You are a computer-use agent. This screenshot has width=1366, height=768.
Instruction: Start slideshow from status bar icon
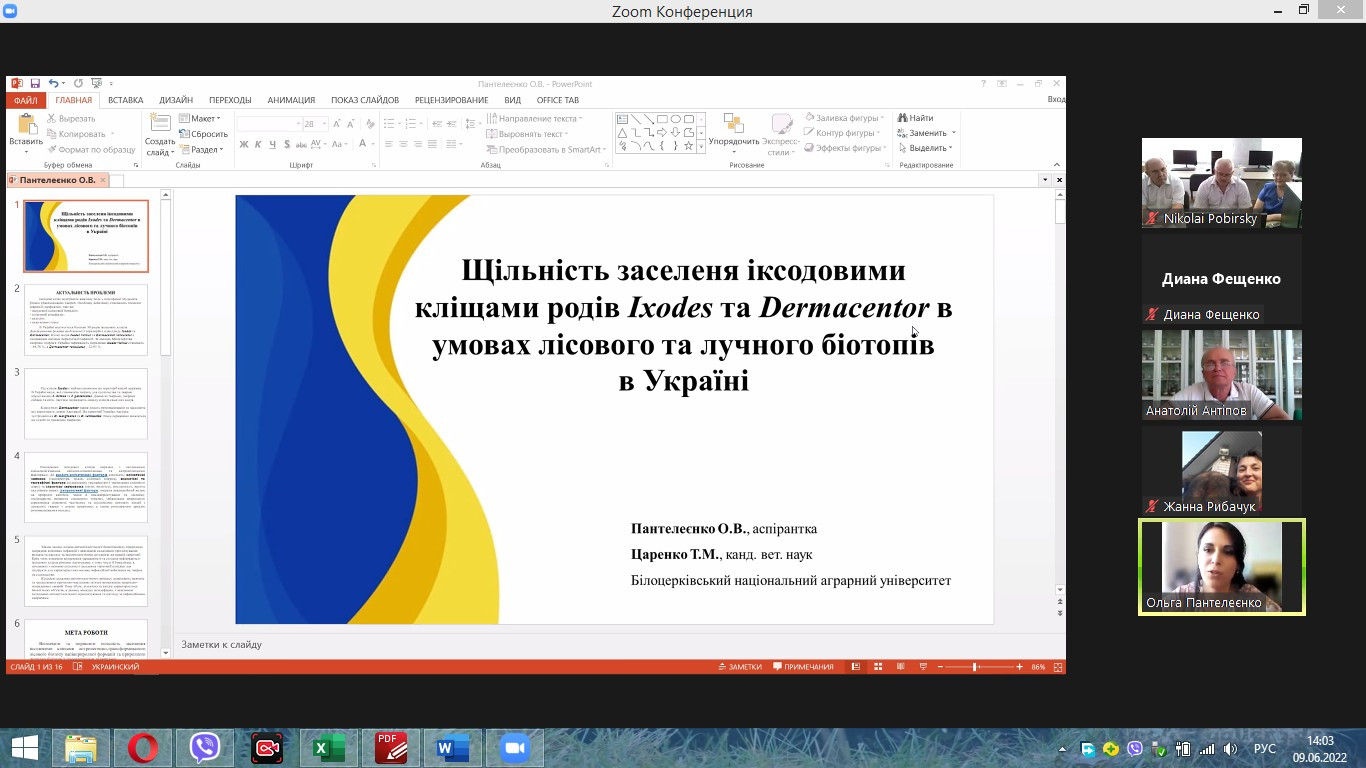[x=921, y=667]
